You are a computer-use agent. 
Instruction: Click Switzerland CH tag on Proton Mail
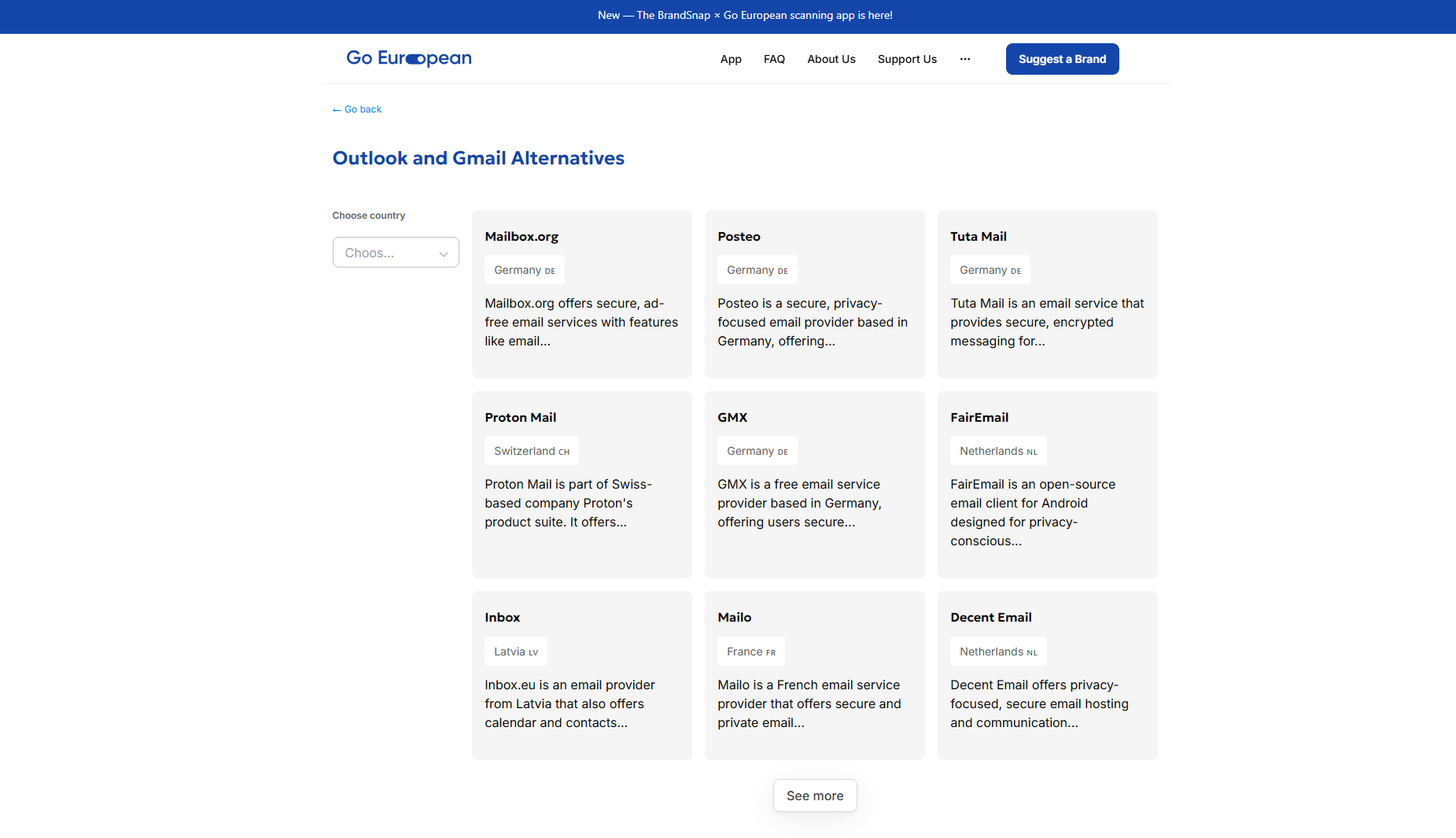(532, 451)
